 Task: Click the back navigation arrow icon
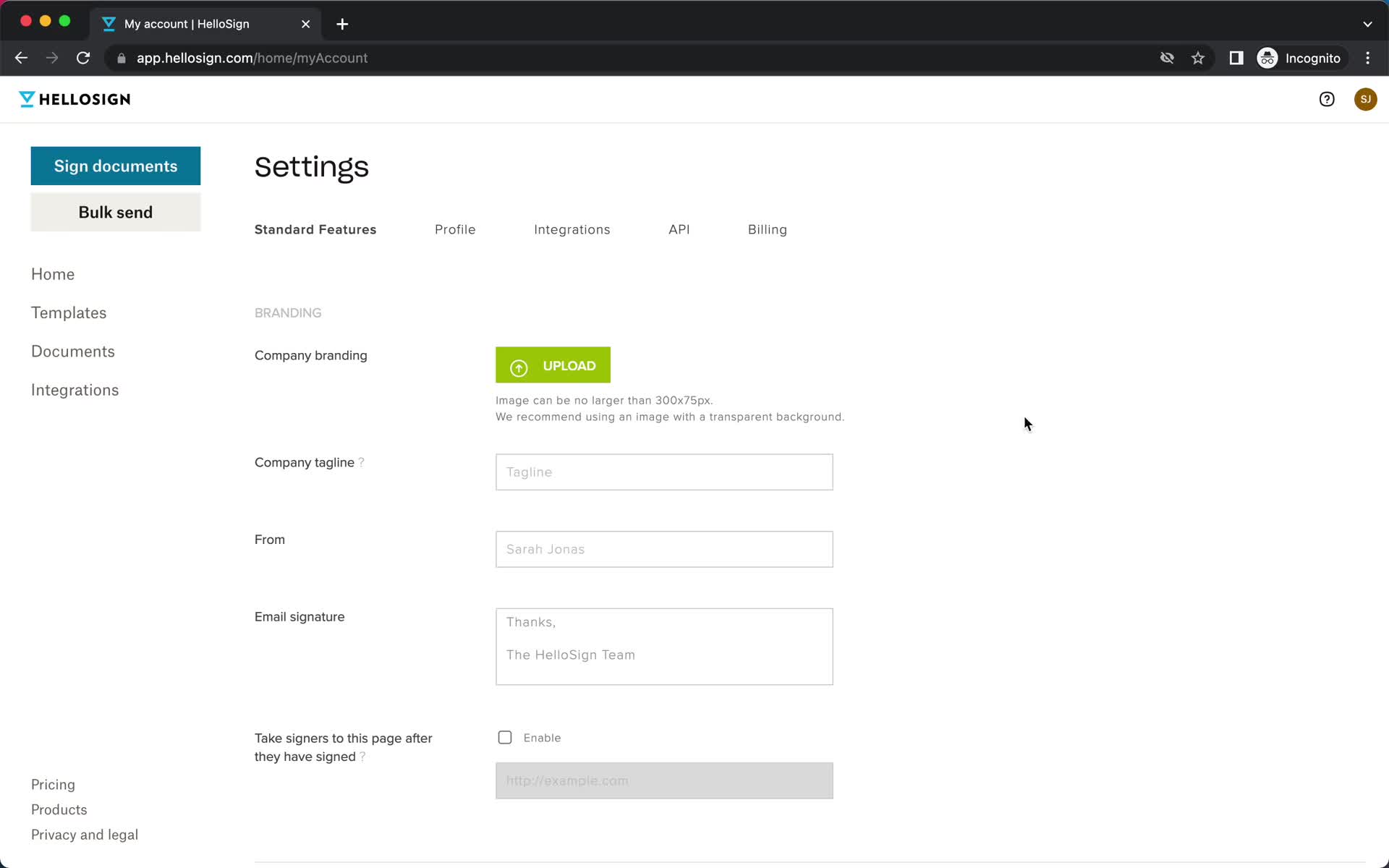click(20, 57)
